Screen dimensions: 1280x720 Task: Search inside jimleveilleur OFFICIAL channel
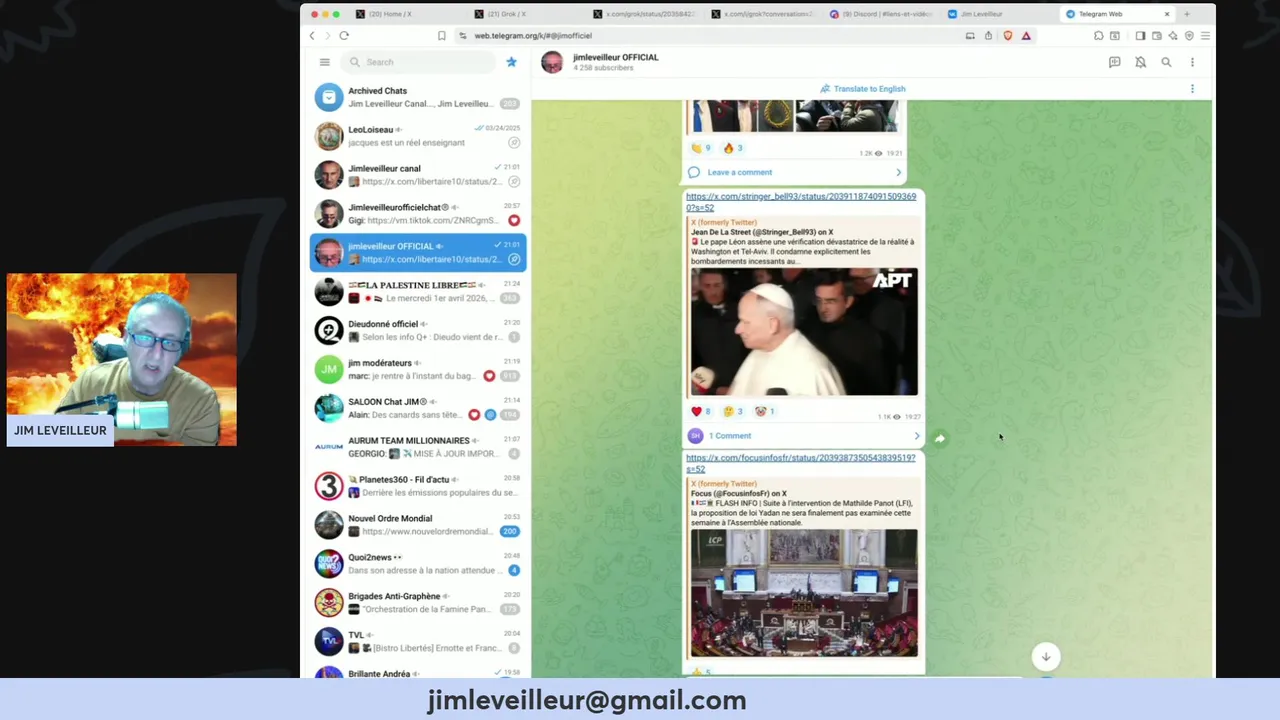1166,62
